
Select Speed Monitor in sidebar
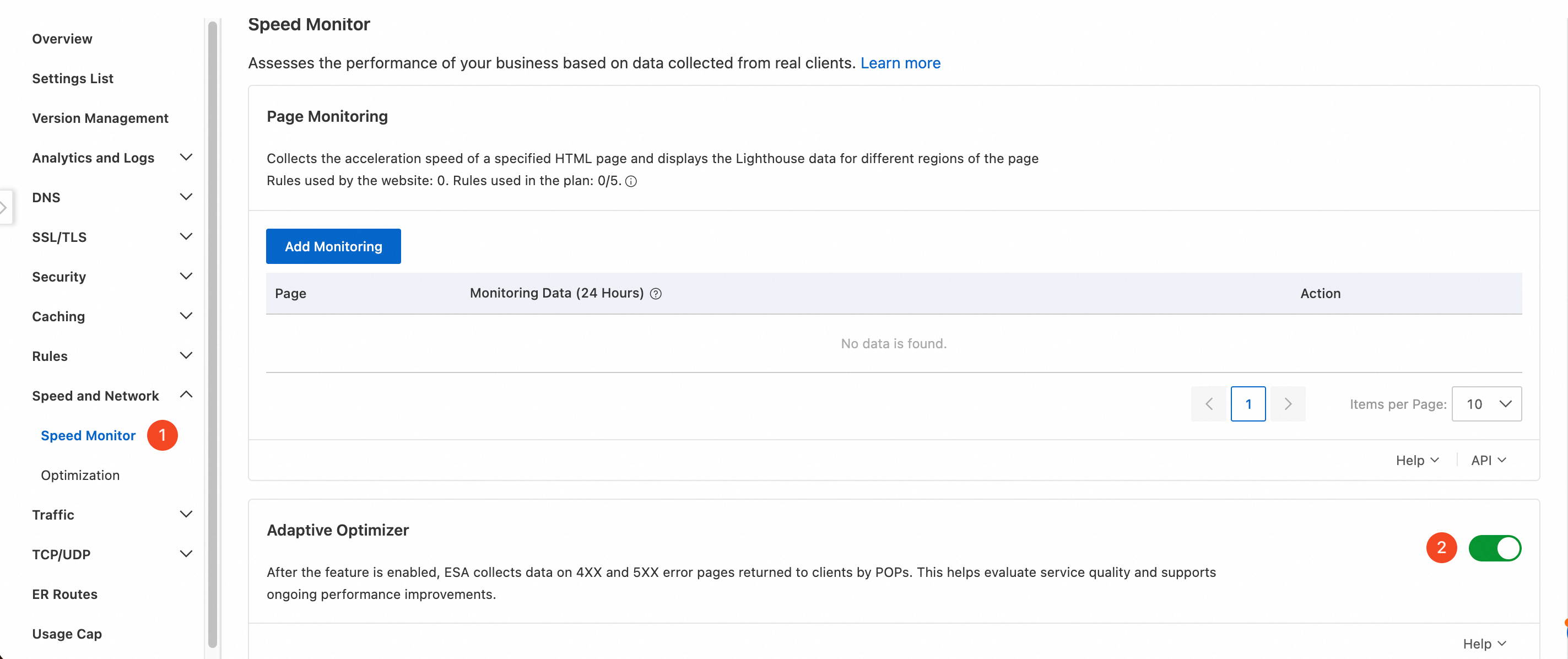point(88,436)
